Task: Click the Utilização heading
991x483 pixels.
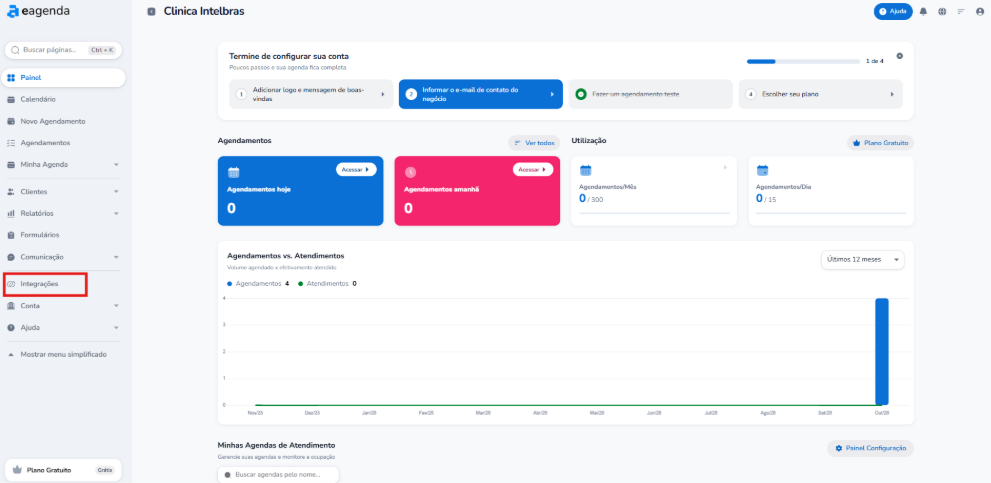Action: pyautogui.click(x=589, y=140)
